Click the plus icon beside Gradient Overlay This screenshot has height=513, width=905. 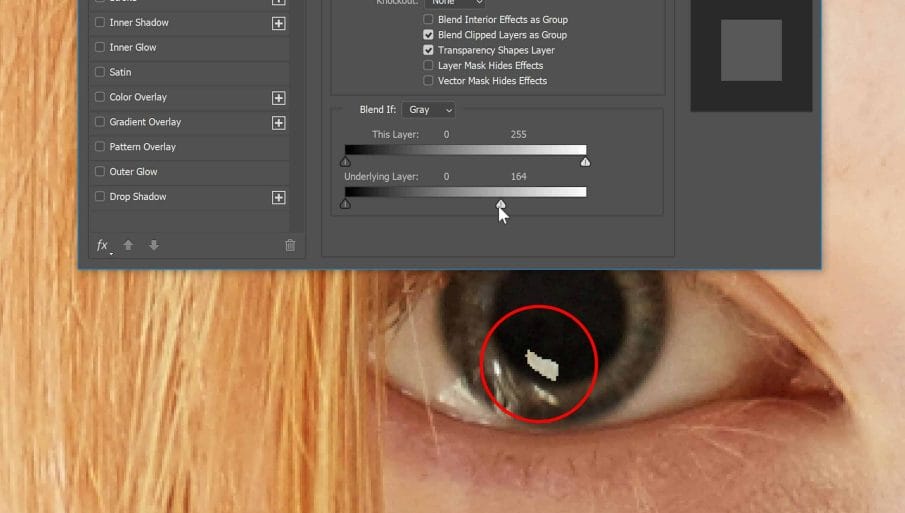pos(279,123)
